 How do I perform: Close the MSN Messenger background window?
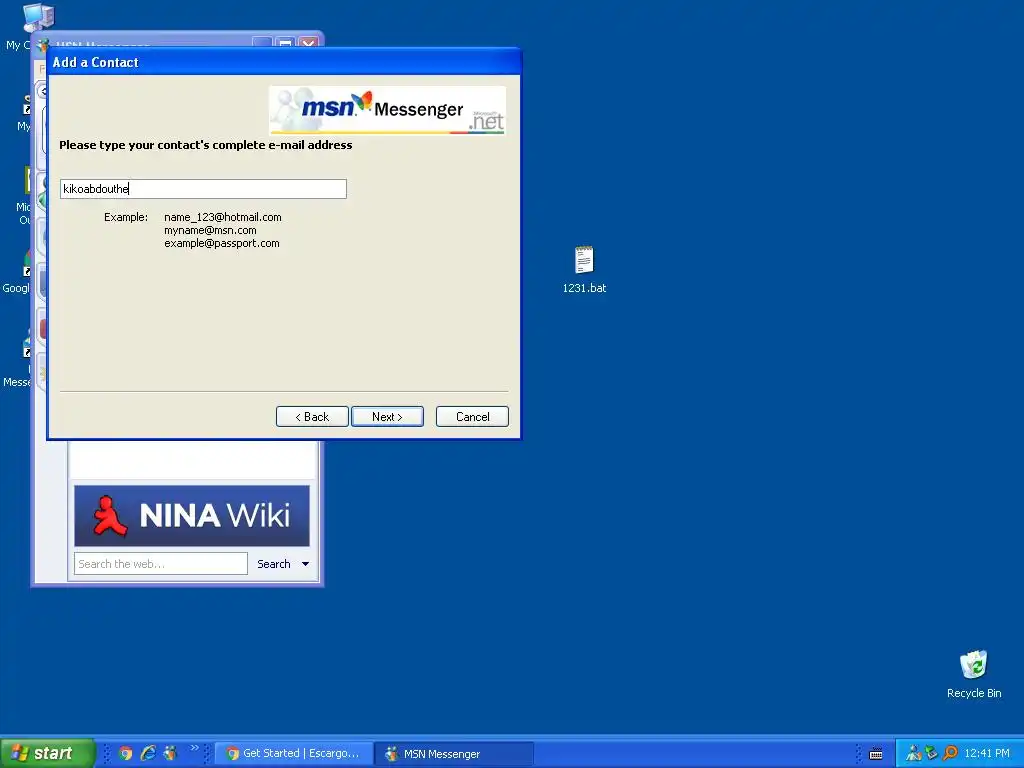coord(308,42)
